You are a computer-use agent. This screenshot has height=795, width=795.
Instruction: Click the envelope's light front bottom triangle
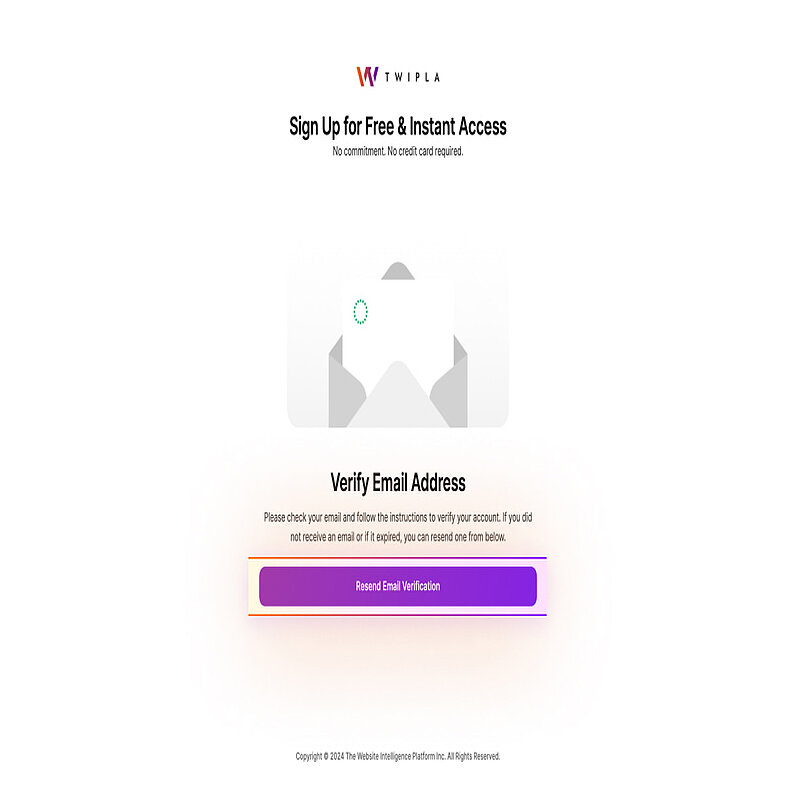coord(398,394)
